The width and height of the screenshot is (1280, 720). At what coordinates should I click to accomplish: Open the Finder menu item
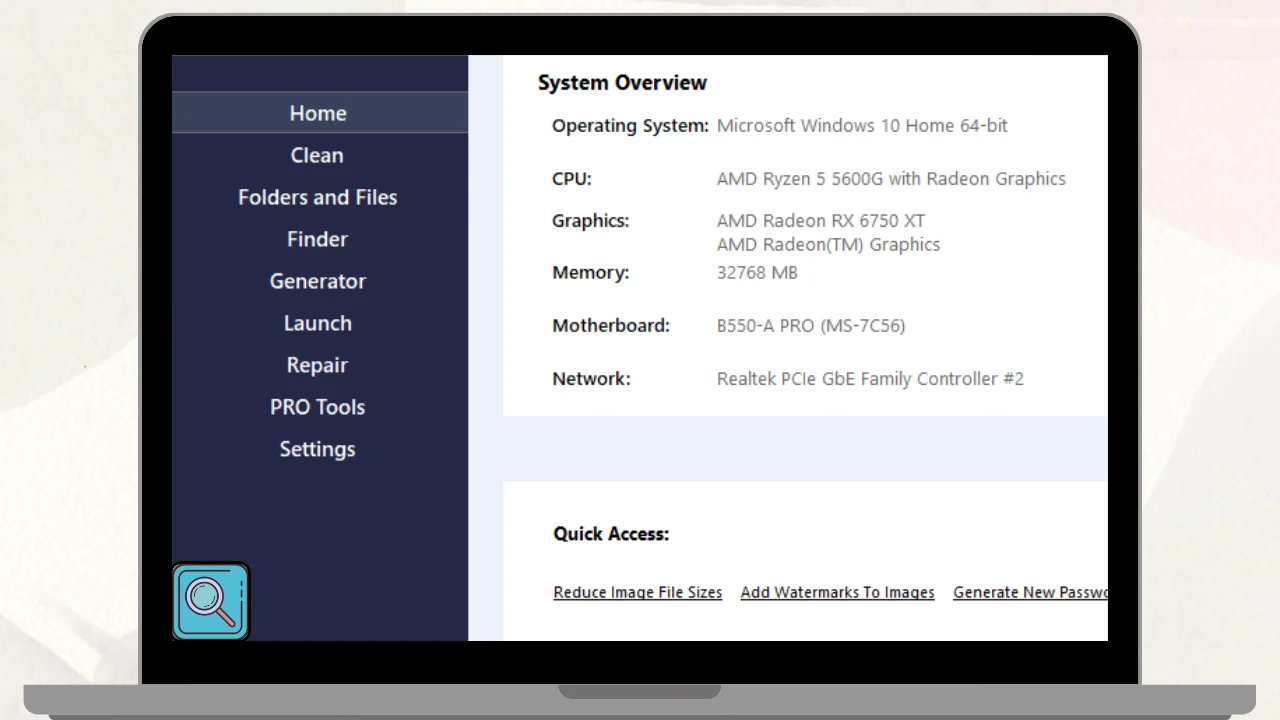point(317,239)
